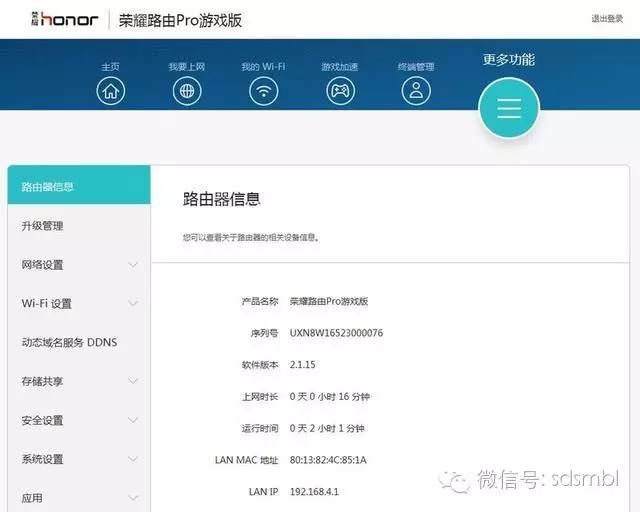Viewport: 640px width, 512px height.
Task: Click the 荣耀路由Pro游戏版 header title
Action: (x=180, y=20)
